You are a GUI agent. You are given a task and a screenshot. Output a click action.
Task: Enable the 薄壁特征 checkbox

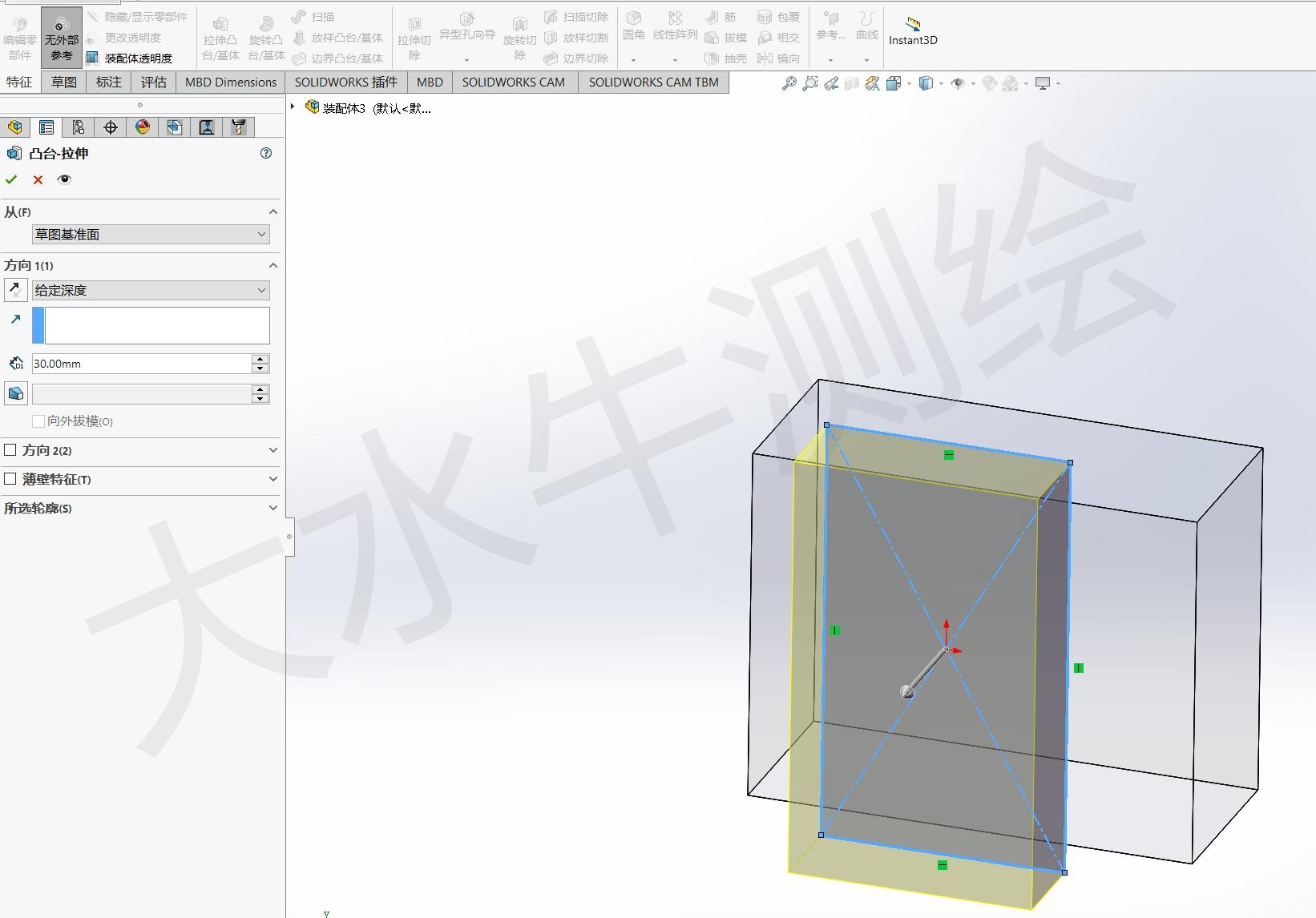[x=10, y=479]
